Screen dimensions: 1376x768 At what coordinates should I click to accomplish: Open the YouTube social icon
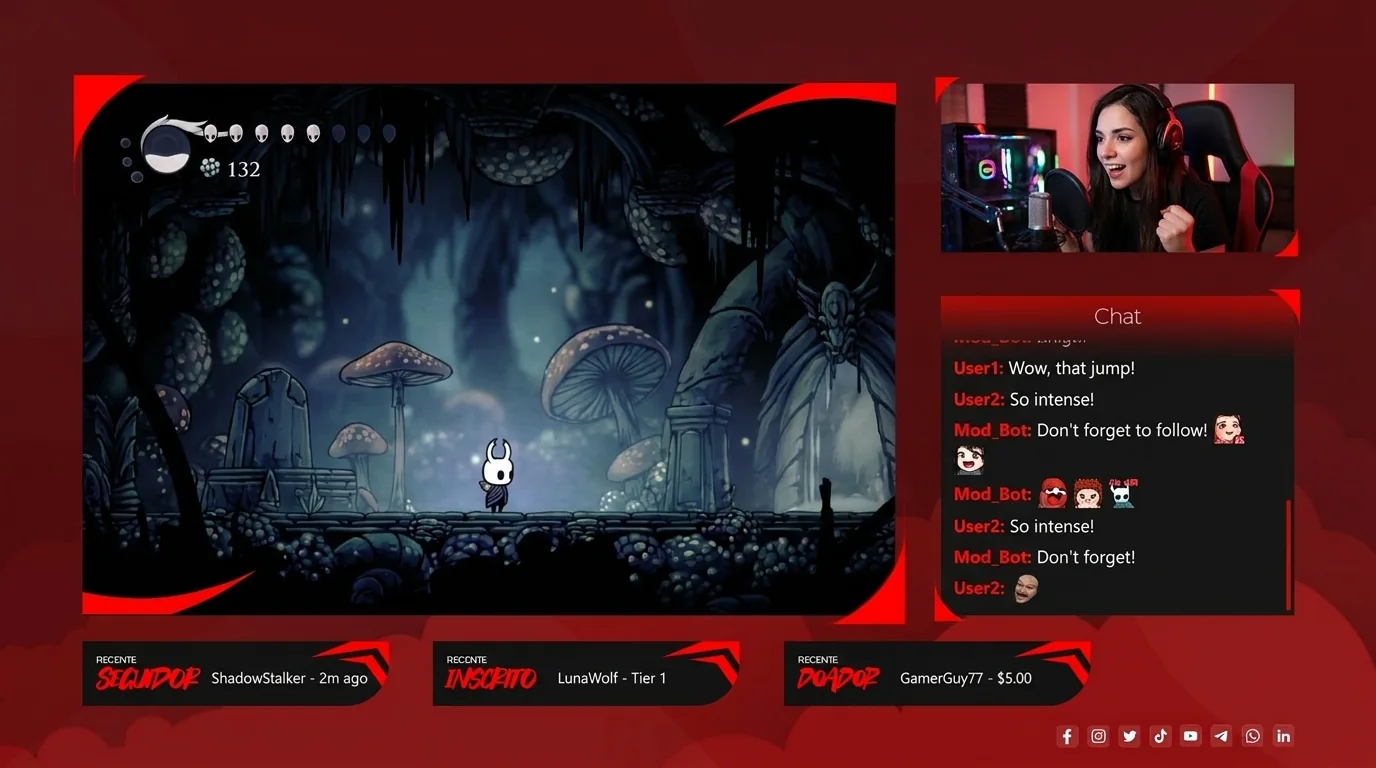click(1190, 736)
